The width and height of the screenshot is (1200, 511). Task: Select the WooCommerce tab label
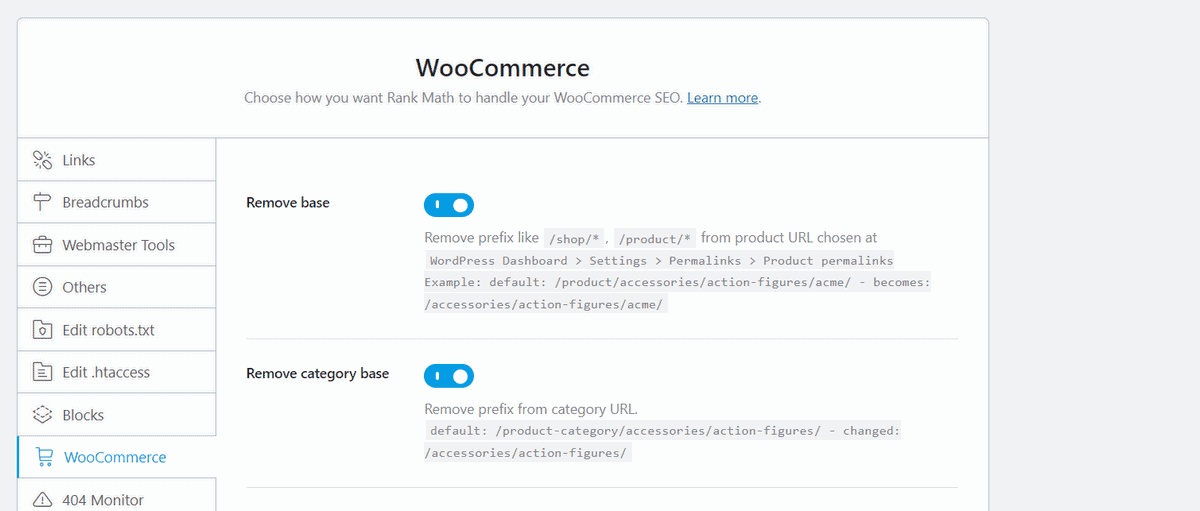(115, 457)
